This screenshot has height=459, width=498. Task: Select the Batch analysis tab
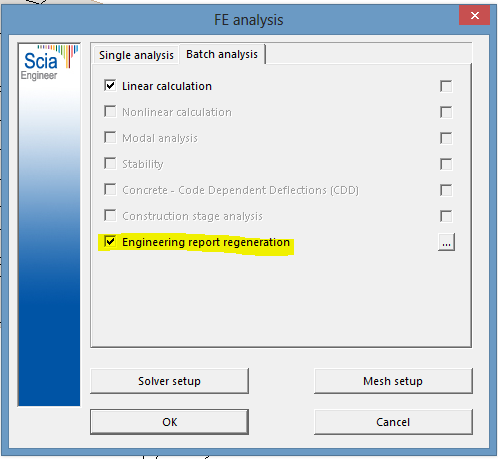222,54
